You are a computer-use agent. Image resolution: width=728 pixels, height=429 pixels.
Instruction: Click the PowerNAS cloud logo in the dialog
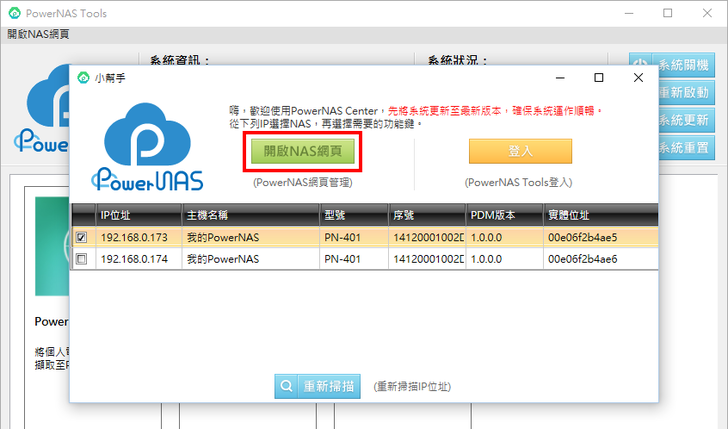pyautogui.click(x=147, y=147)
